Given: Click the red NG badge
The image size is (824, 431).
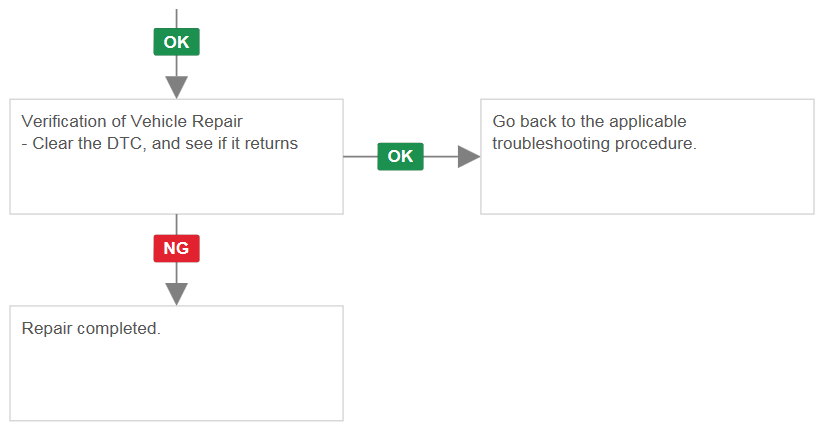Looking at the screenshot, I should pos(176,248).
